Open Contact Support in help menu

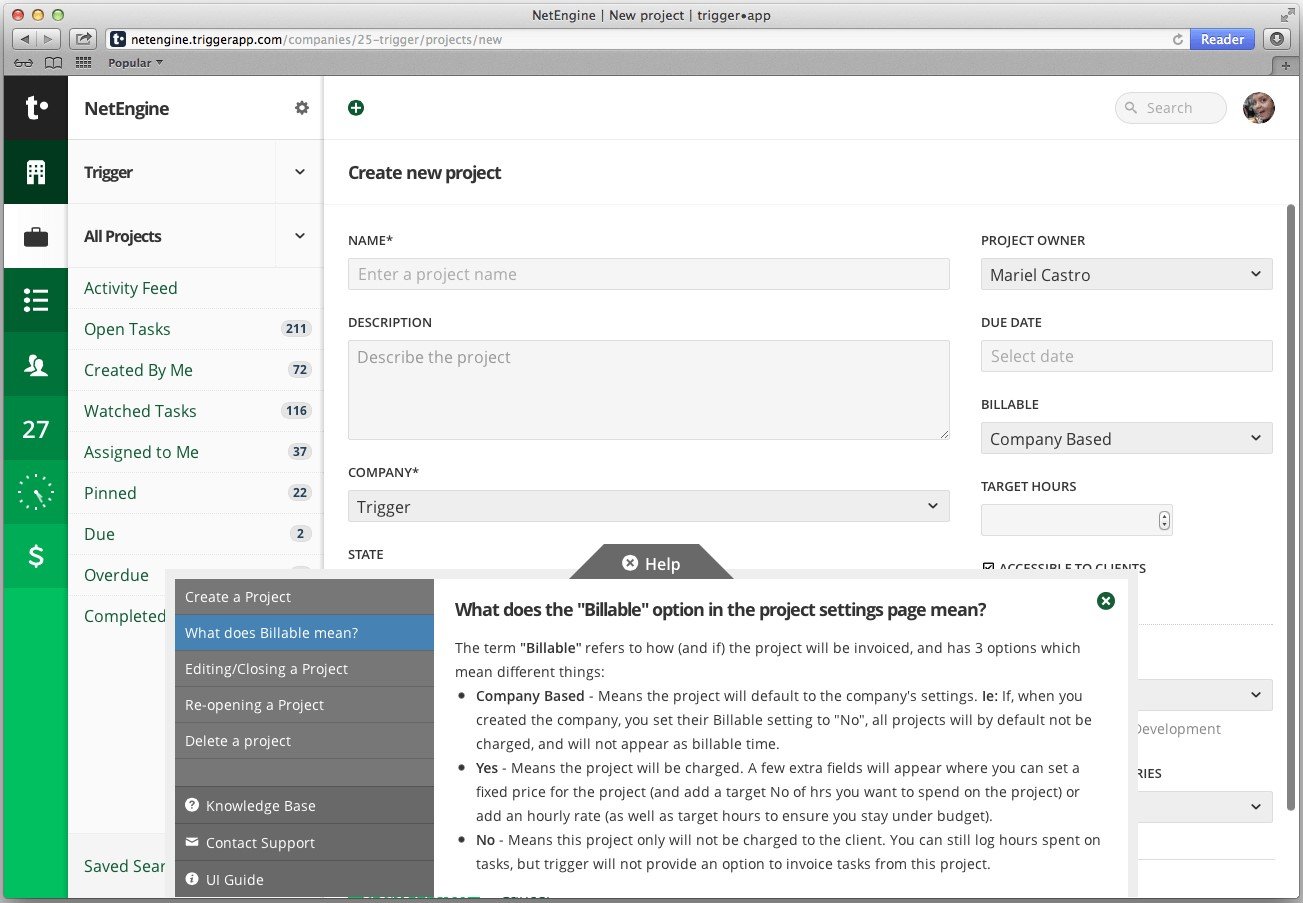point(304,842)
